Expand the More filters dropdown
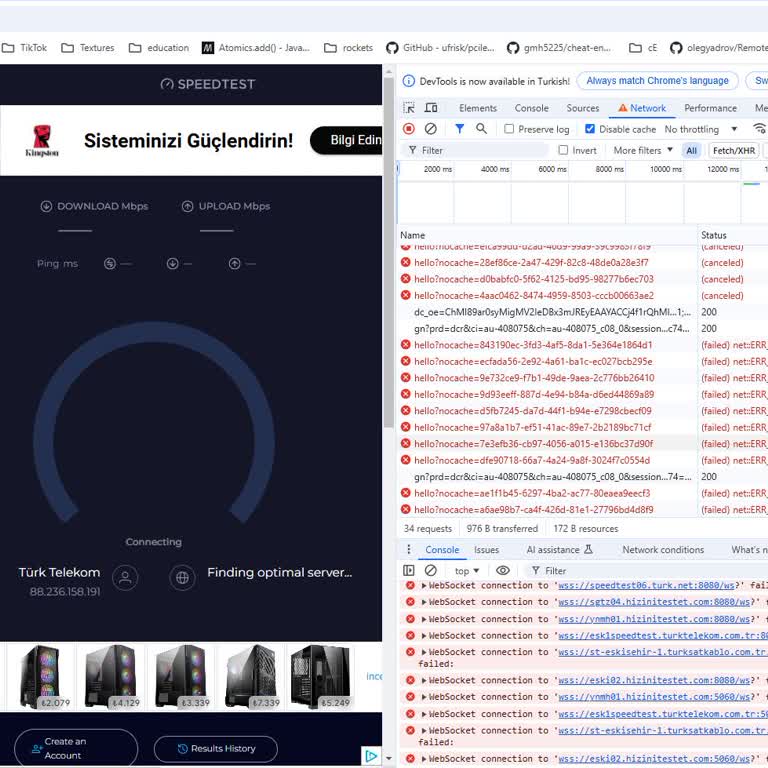The image size is (768, 768). click(x=643, y=150)
